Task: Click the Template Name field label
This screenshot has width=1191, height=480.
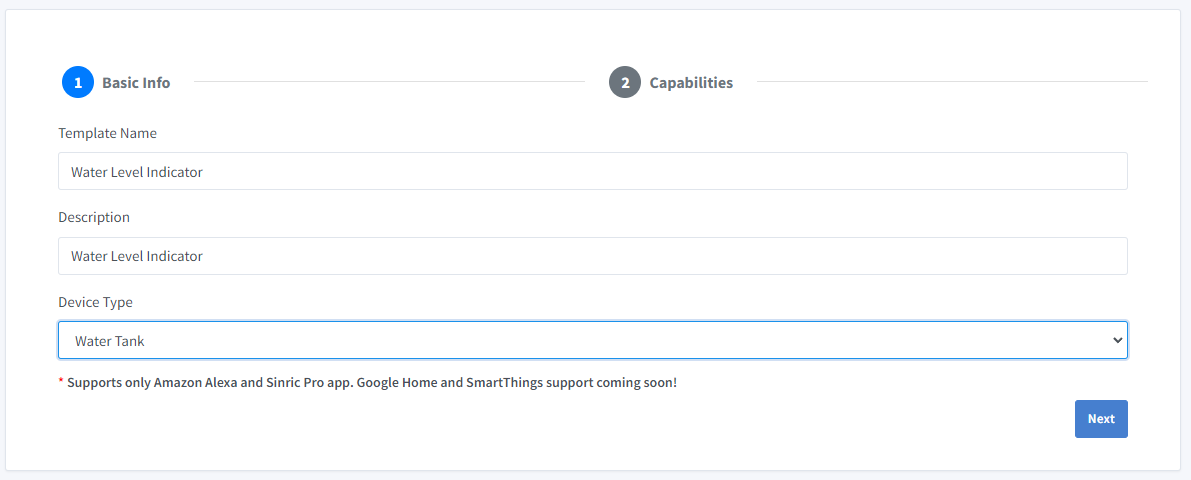Action: (x=107, y=133)
